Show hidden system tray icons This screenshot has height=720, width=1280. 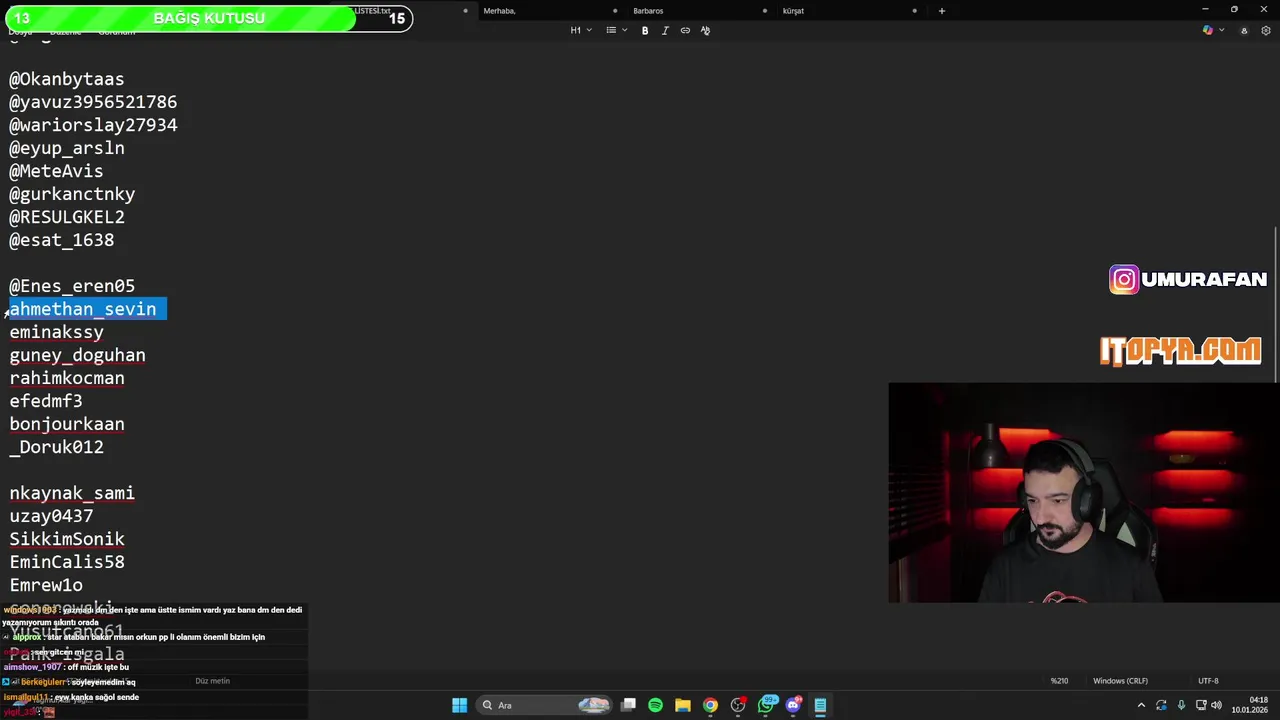[x=1141, y=705]
